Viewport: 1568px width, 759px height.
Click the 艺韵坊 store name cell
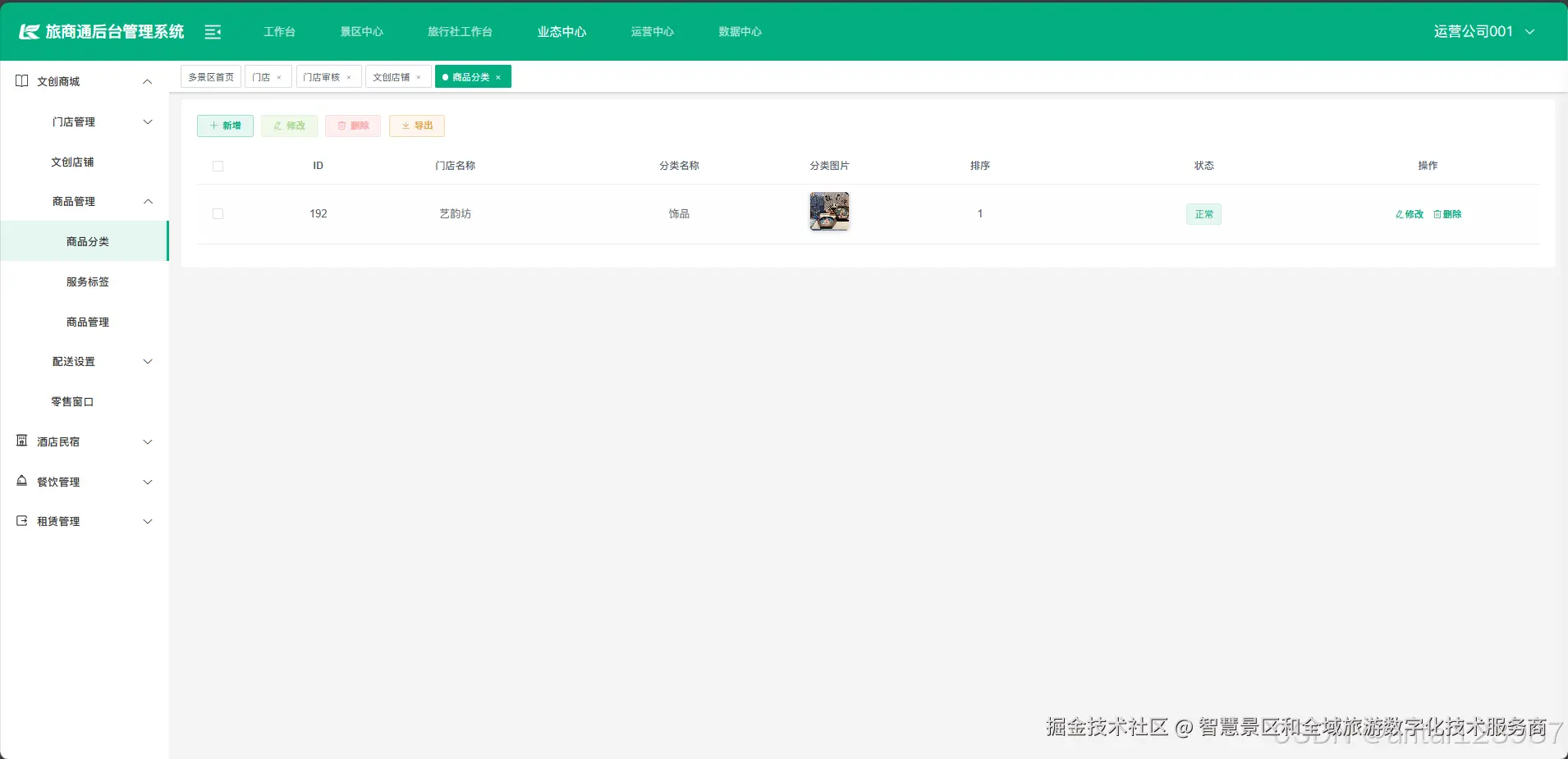point(455,213)
